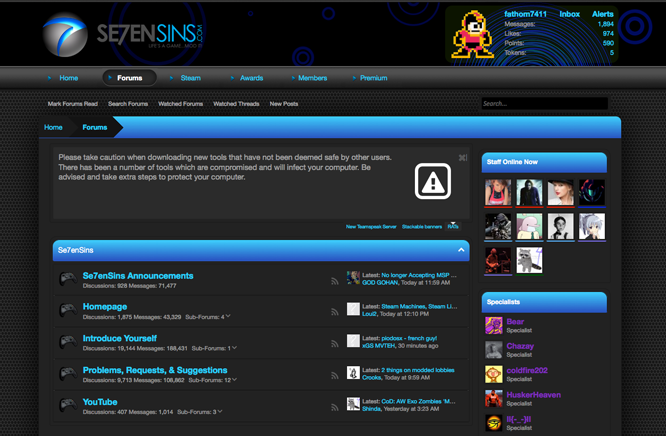This screenshot has width=666, height=436.
Task: Click Forums breadcrumb
Action: click(95, 127)
